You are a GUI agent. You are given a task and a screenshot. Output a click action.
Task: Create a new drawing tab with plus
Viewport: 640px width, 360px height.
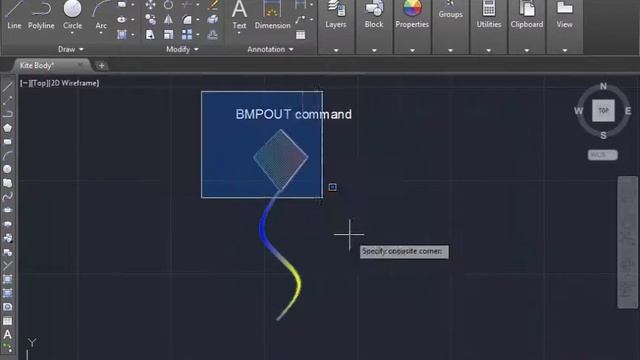[x=101, y=65]
